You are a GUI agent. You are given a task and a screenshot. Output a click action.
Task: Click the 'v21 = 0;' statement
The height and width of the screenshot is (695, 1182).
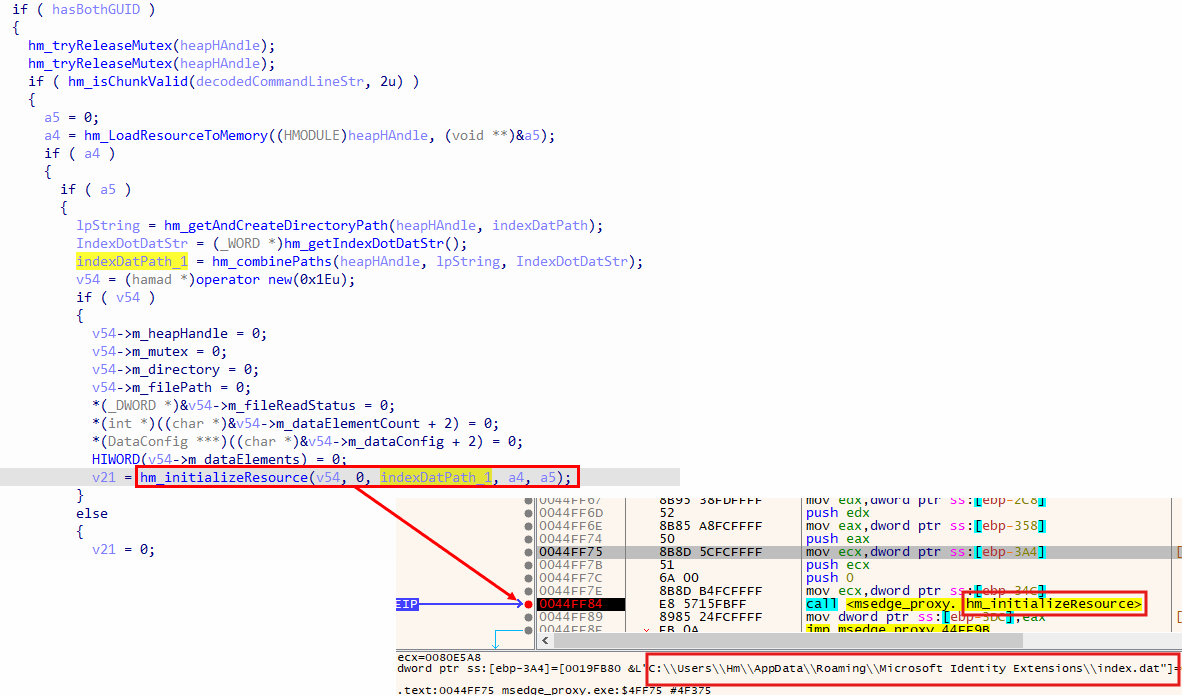coord(124,550)
